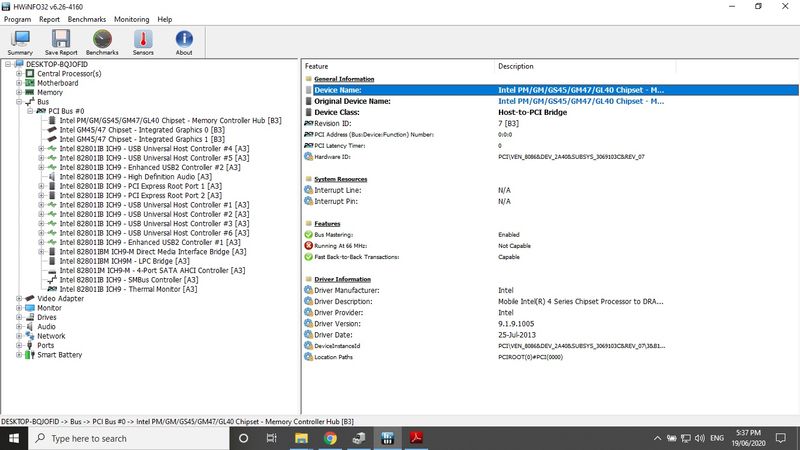Select the Motherboard icon in tree

(30, 83)
